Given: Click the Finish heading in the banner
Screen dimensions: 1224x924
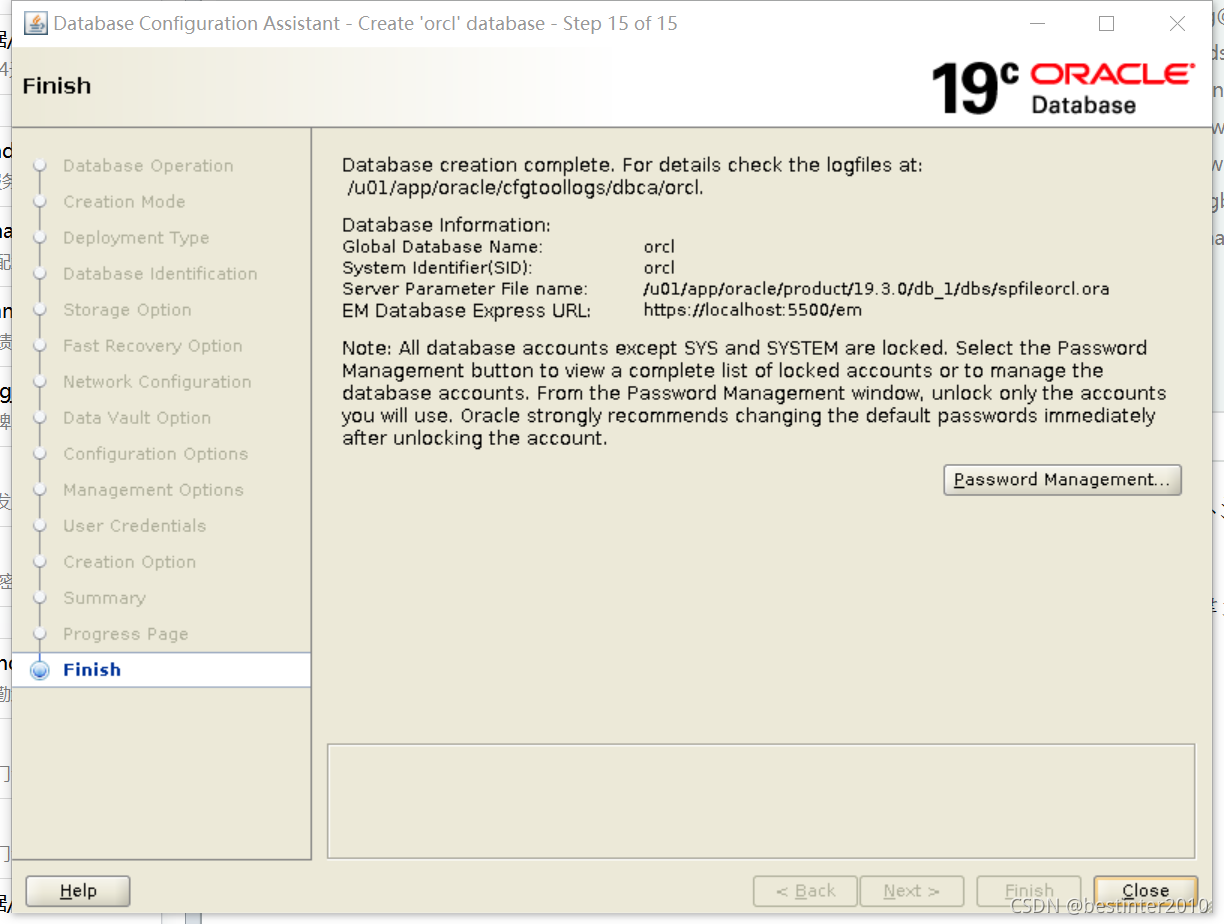Looking at the screenshot, I should click(56, 86).
